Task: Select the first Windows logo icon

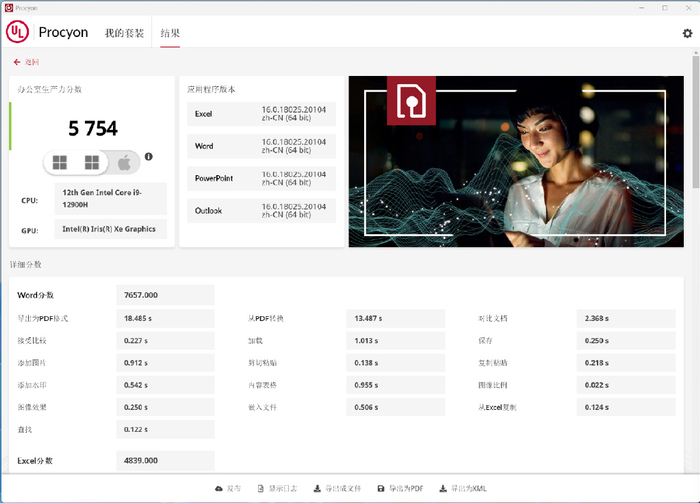Action: tap(60, 162)
